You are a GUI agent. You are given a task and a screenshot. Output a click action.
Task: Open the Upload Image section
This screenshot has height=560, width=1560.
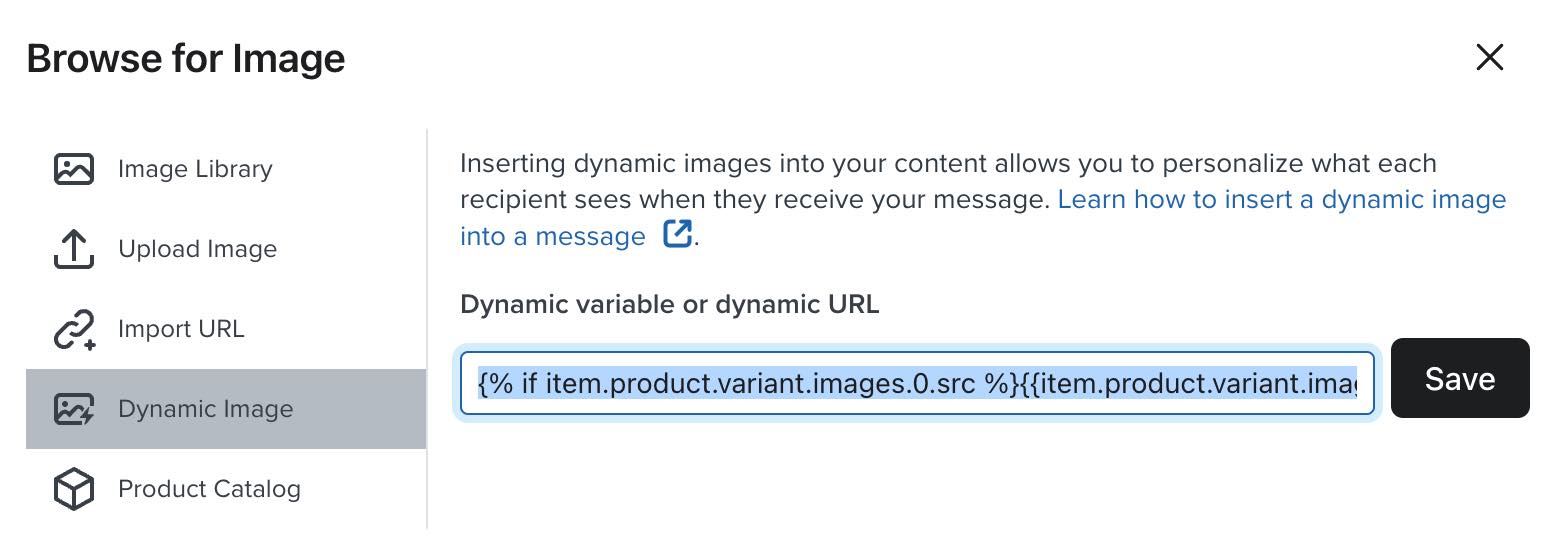[x=197, y=249]
